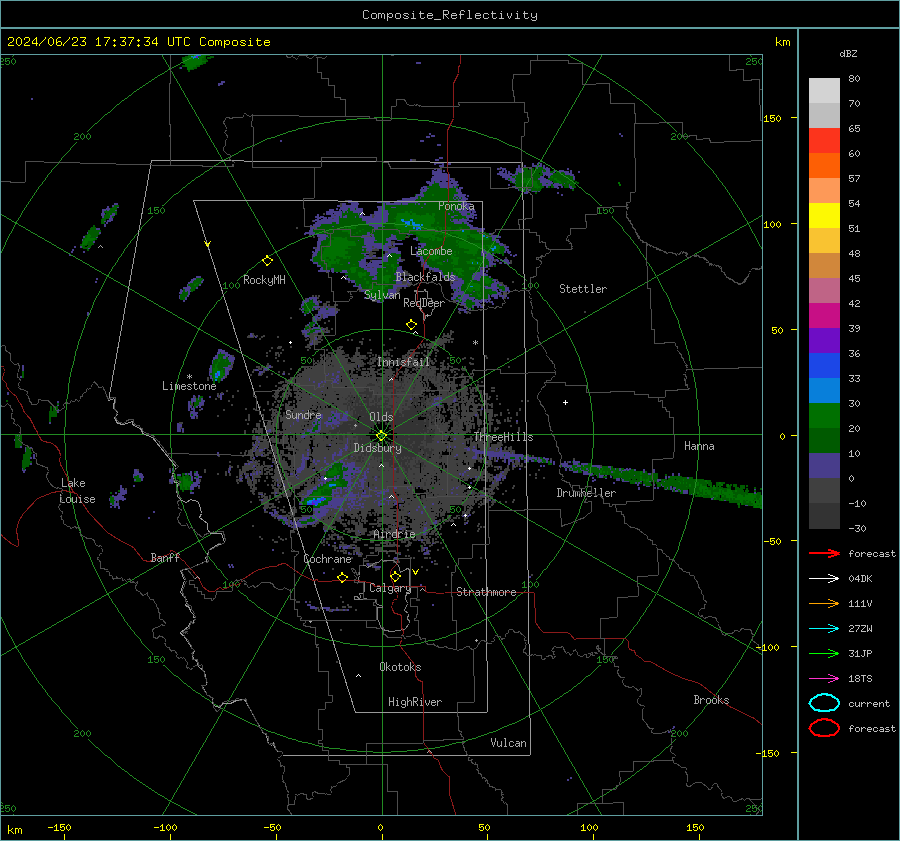The width and height of the screenshot is (900, 841).
Task: Select the purple swatch between 39 and 36 dBZ
Action: [x=824, y=340]
